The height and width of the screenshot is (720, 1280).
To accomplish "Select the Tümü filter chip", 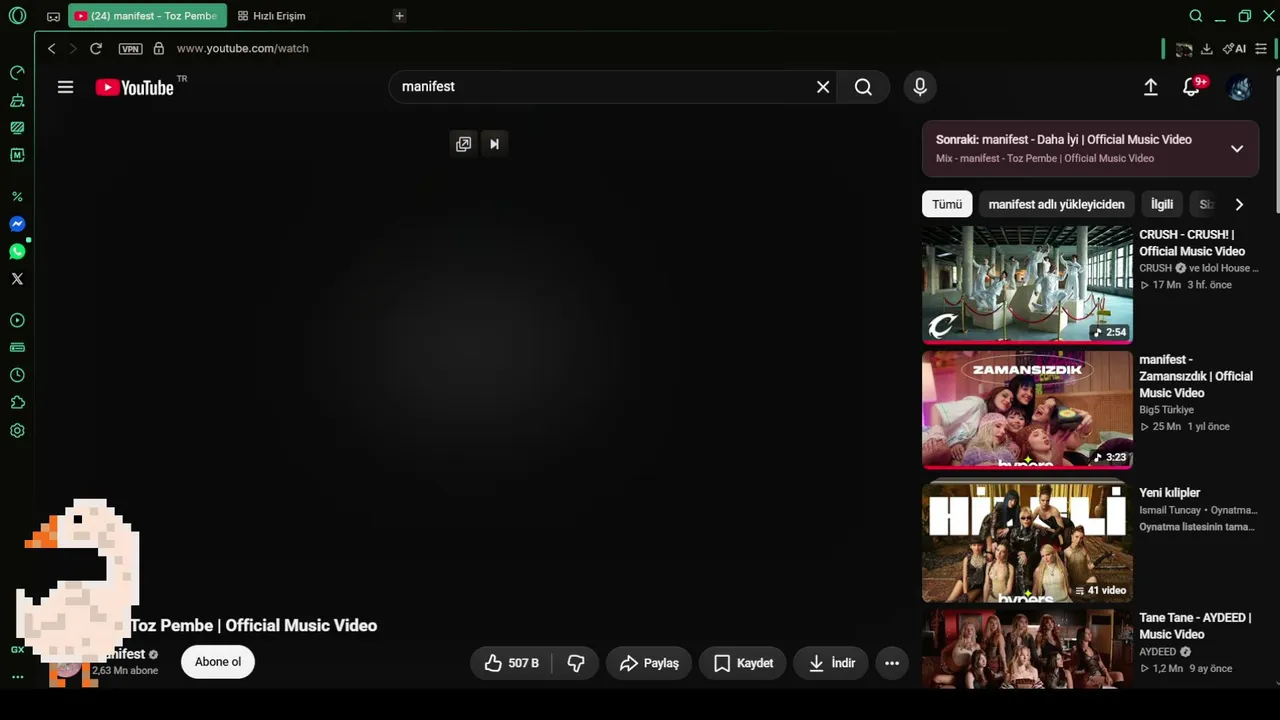I will point(947,204).
